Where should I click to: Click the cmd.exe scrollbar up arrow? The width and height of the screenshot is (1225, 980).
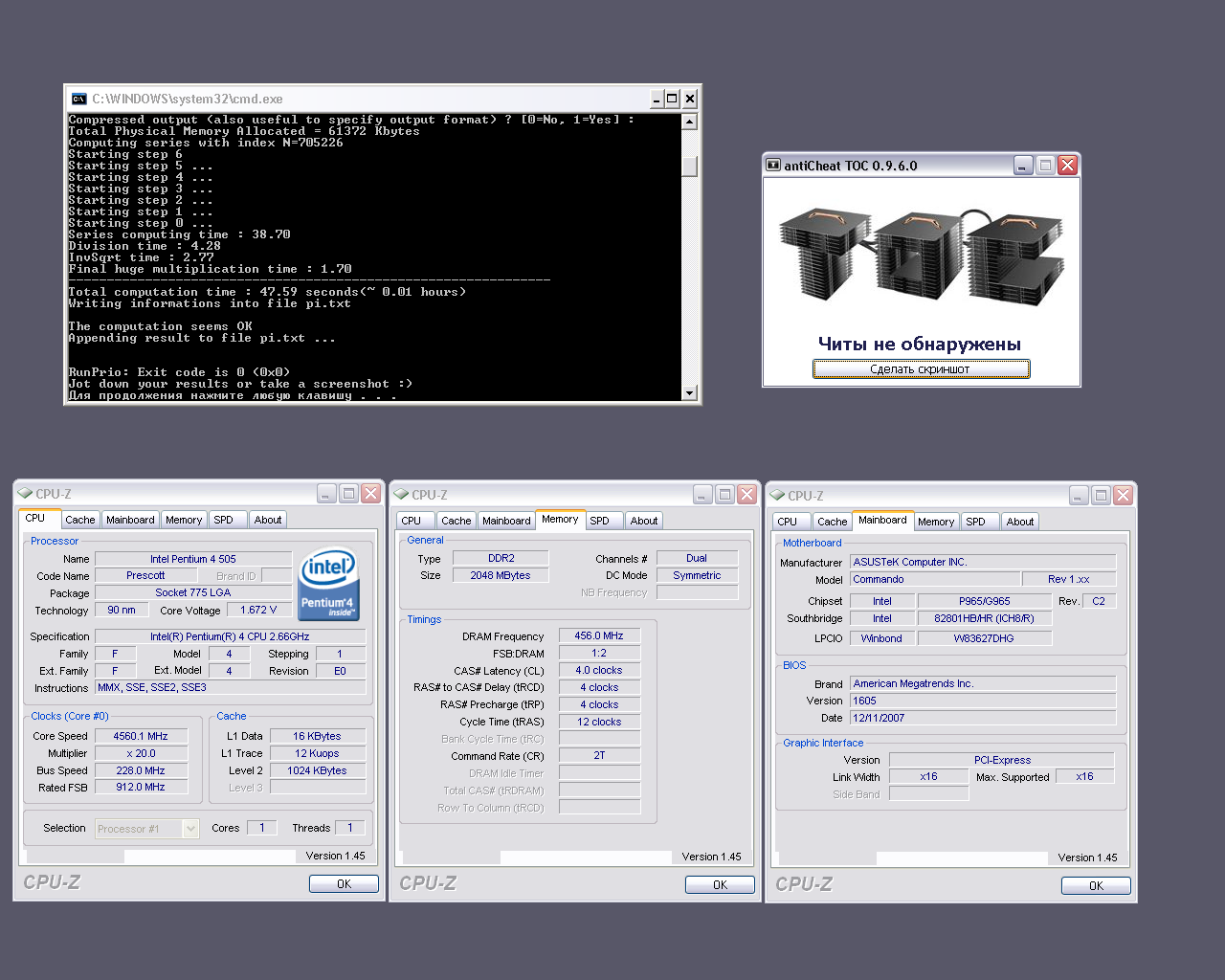click(x=689, y=122)
